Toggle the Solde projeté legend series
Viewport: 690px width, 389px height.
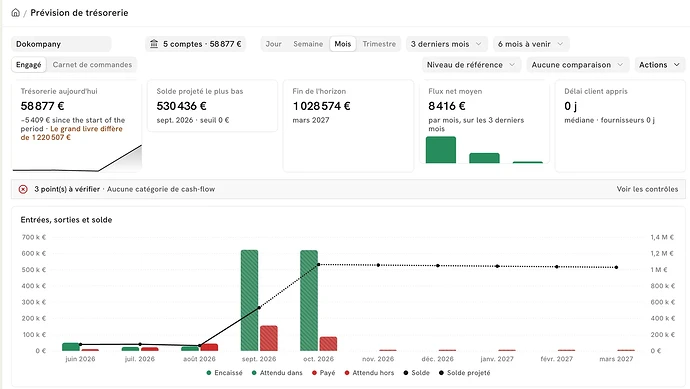464,373
